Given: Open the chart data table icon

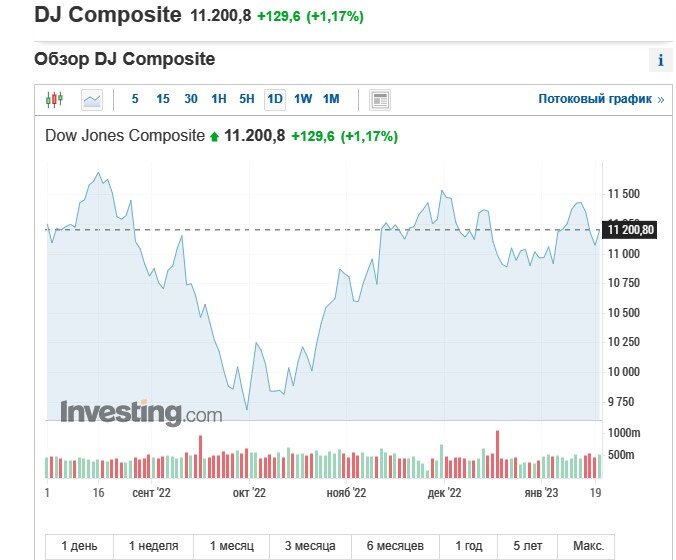Looking at the screenshot, I should coord(380,99).
